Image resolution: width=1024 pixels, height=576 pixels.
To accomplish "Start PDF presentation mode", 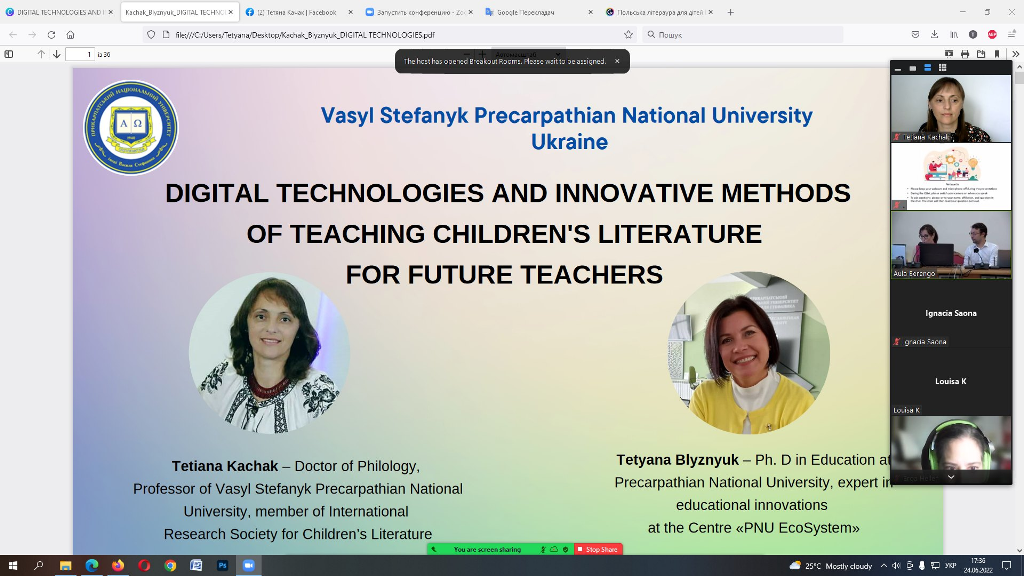I will click(949, 54).
